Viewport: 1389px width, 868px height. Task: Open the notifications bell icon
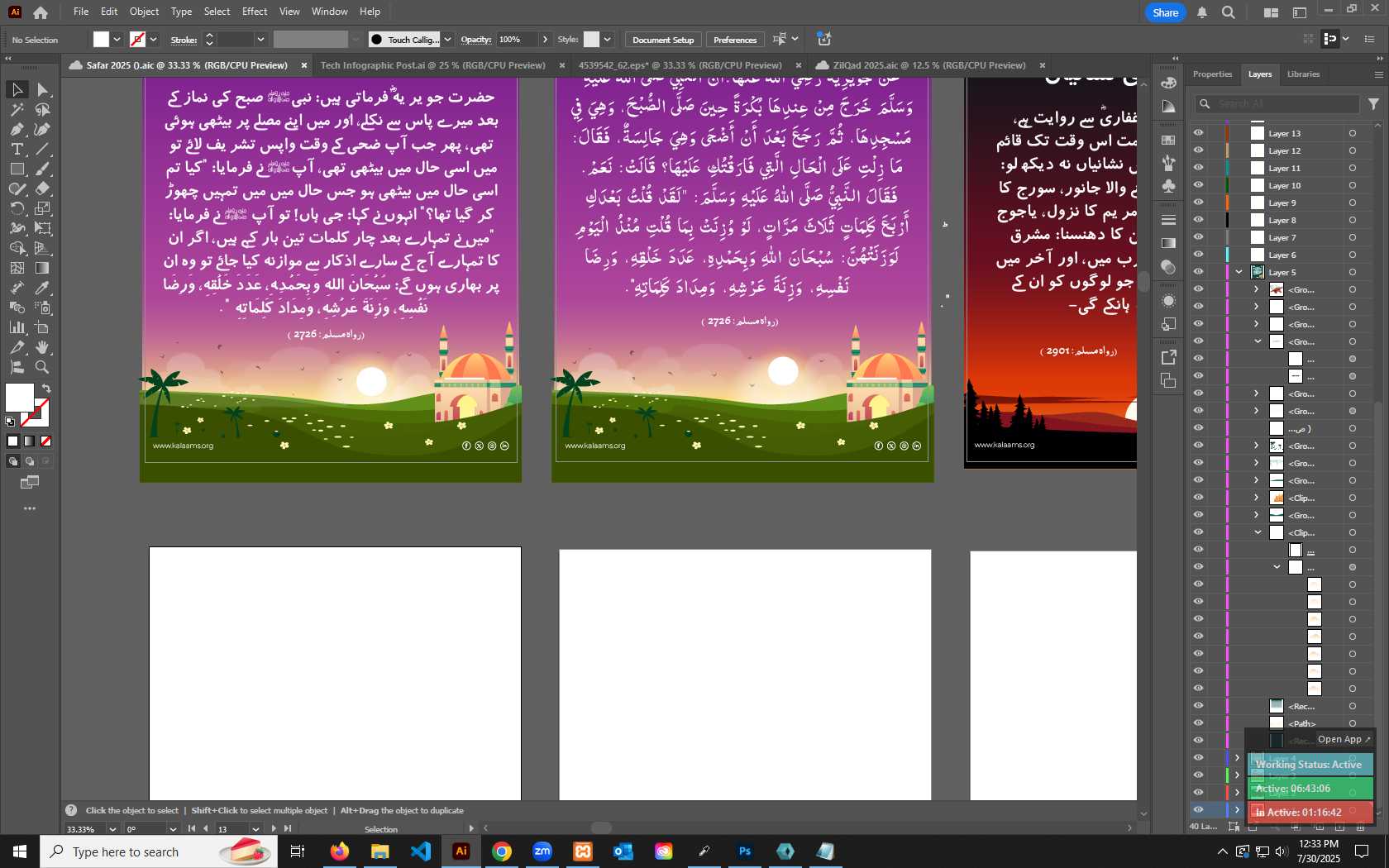[x=1202, y=12]
